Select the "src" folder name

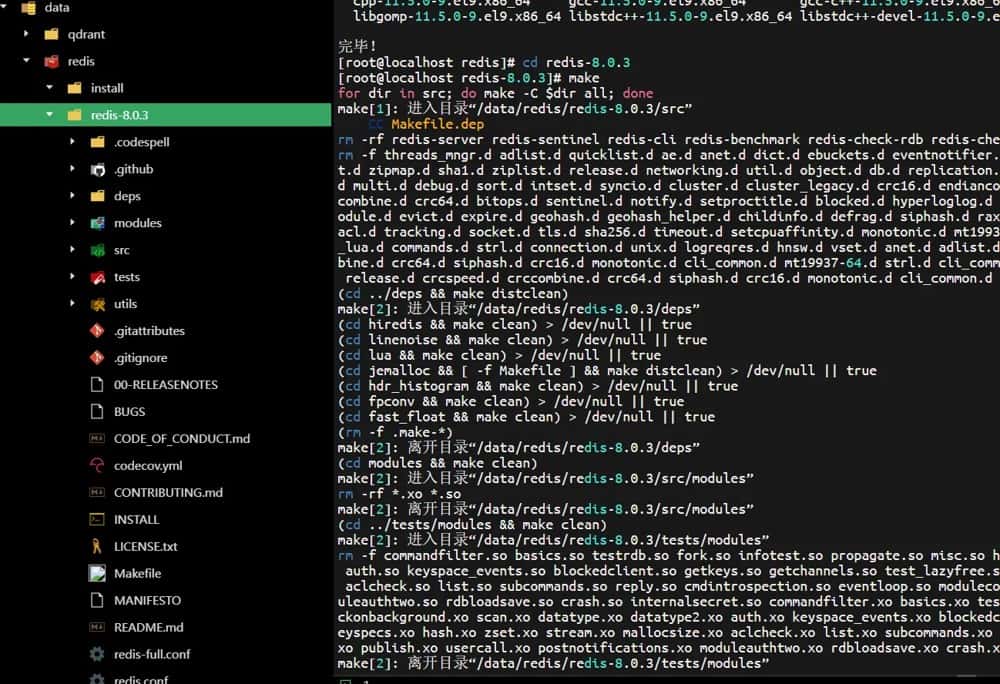tap(122, 251)
